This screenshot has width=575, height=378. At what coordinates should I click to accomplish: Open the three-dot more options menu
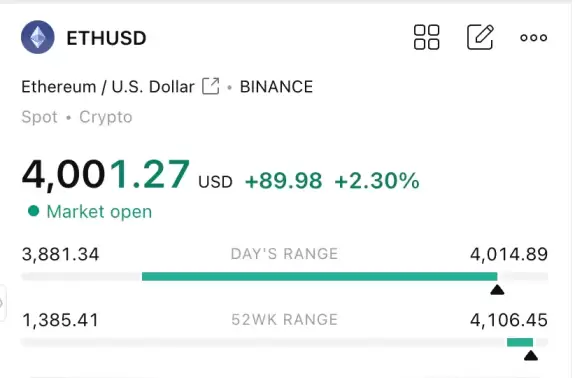tap(534, 37)
